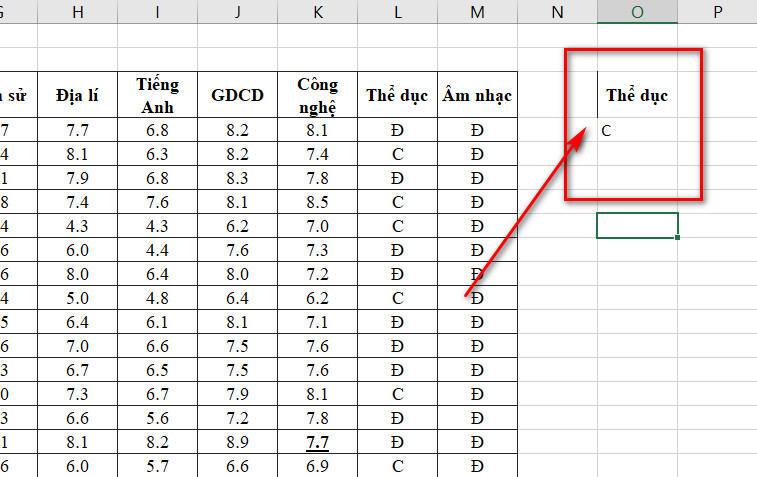Click column L header letter
This screenshot has width=757, height=477.
pyautogui.click(x=397, y=11)
